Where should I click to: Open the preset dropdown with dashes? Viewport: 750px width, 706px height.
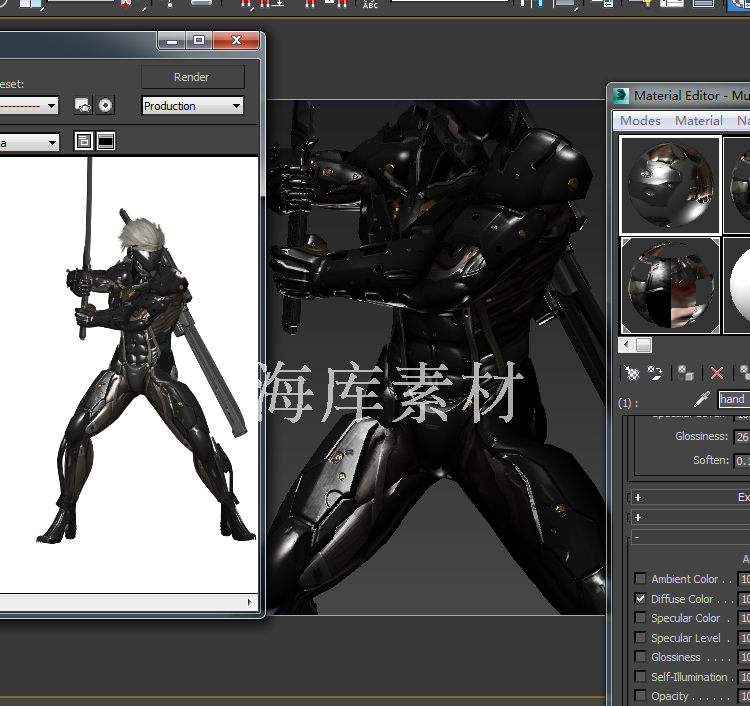point(29,106)
